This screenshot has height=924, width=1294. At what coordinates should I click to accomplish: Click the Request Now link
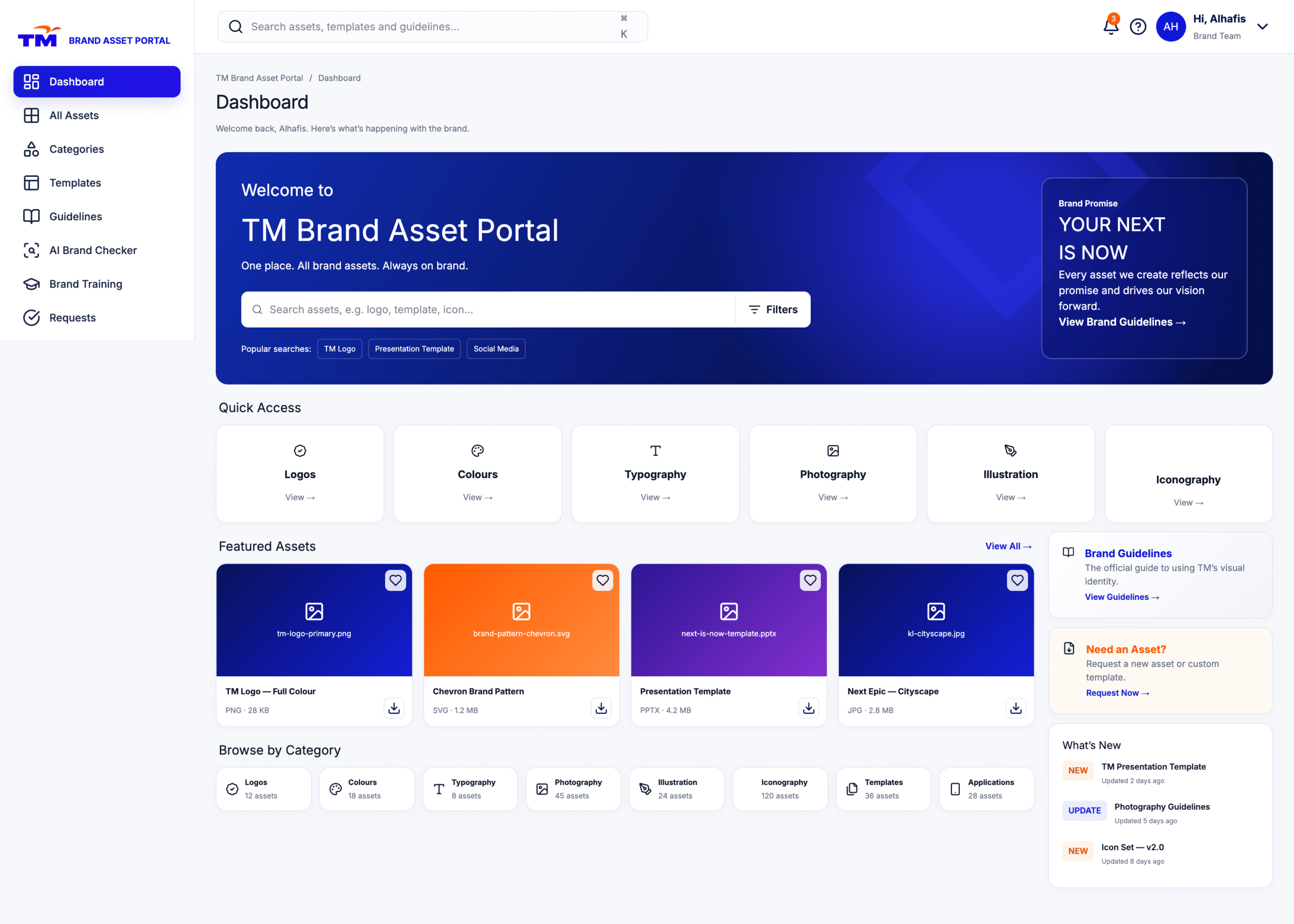[1117, 693]
